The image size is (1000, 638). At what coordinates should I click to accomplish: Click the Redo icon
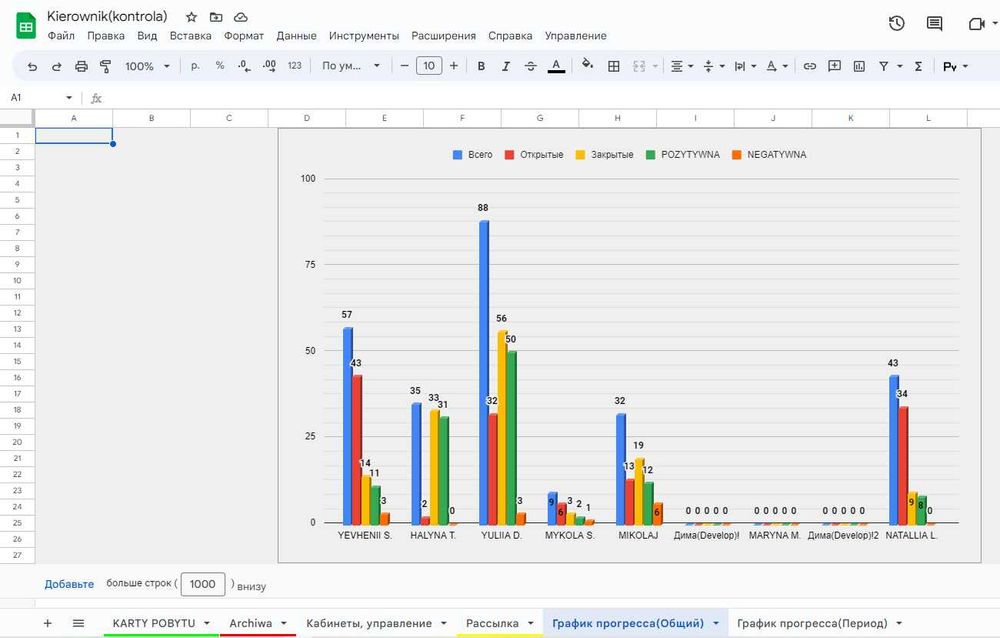click(56, 66)
